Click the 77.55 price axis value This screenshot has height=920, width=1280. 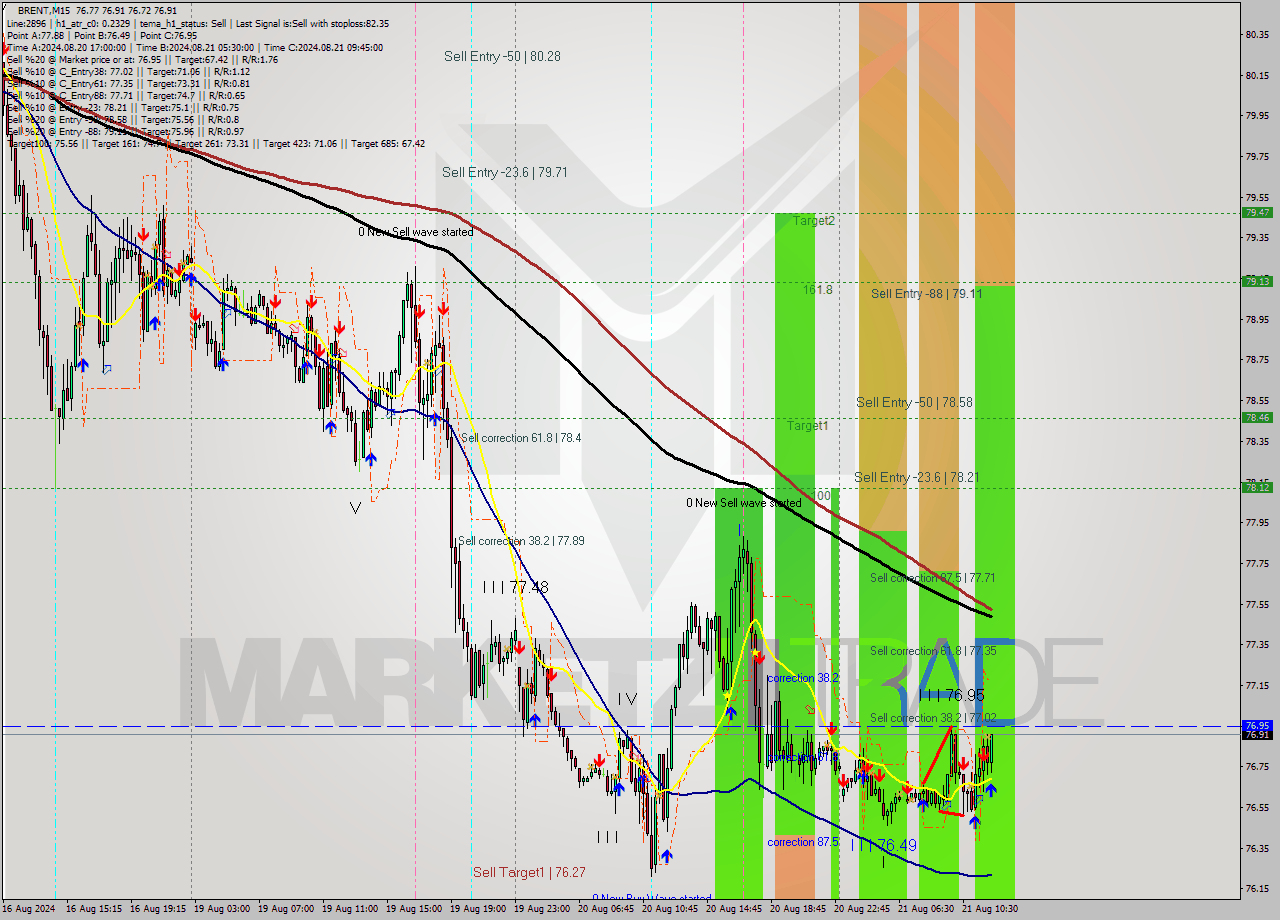[x=1257, y=604]
